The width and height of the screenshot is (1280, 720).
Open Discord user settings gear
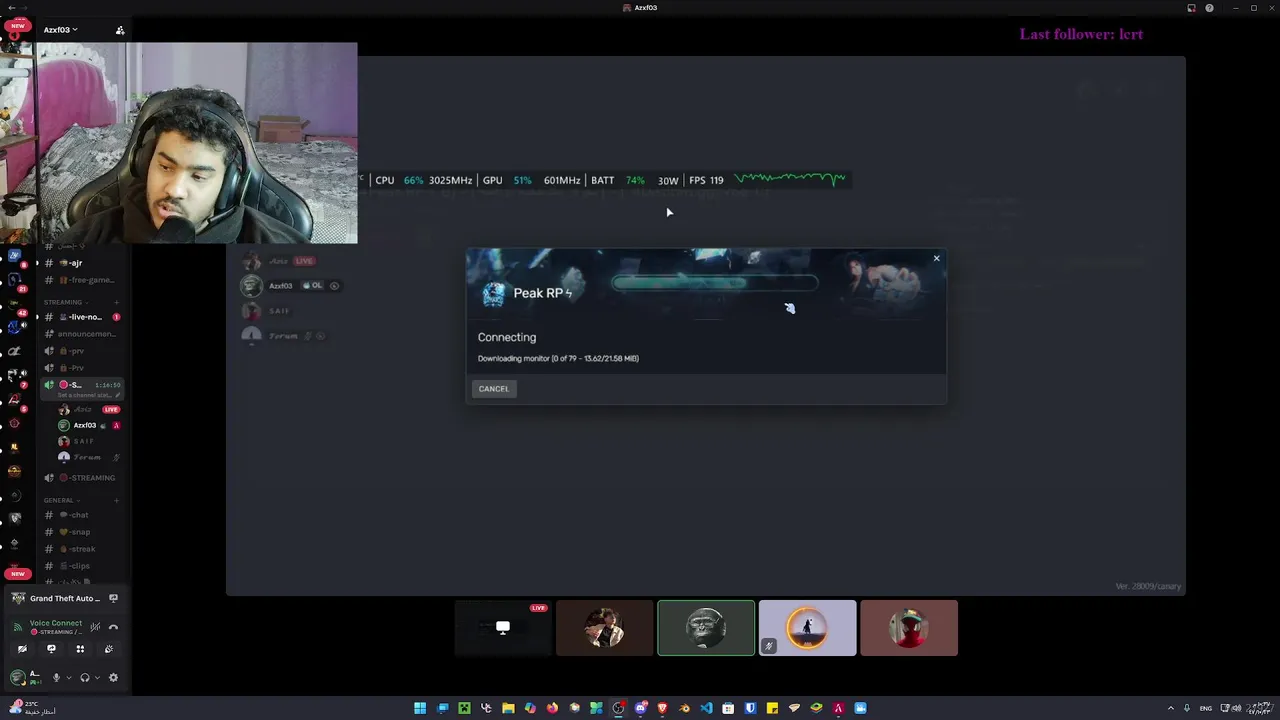[x=113, y=678]
